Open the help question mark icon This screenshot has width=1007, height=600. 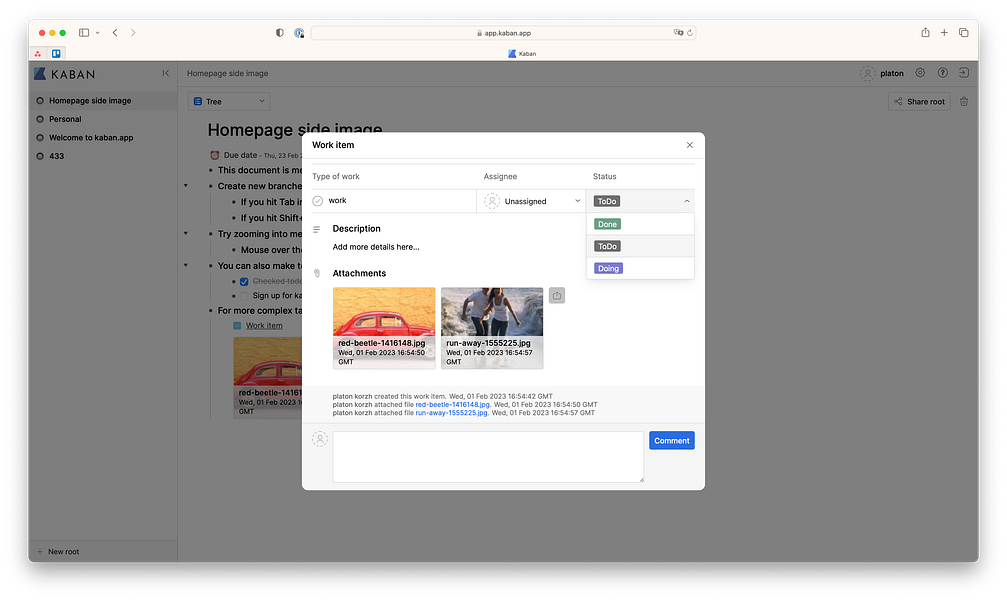[x=942, y=73]
